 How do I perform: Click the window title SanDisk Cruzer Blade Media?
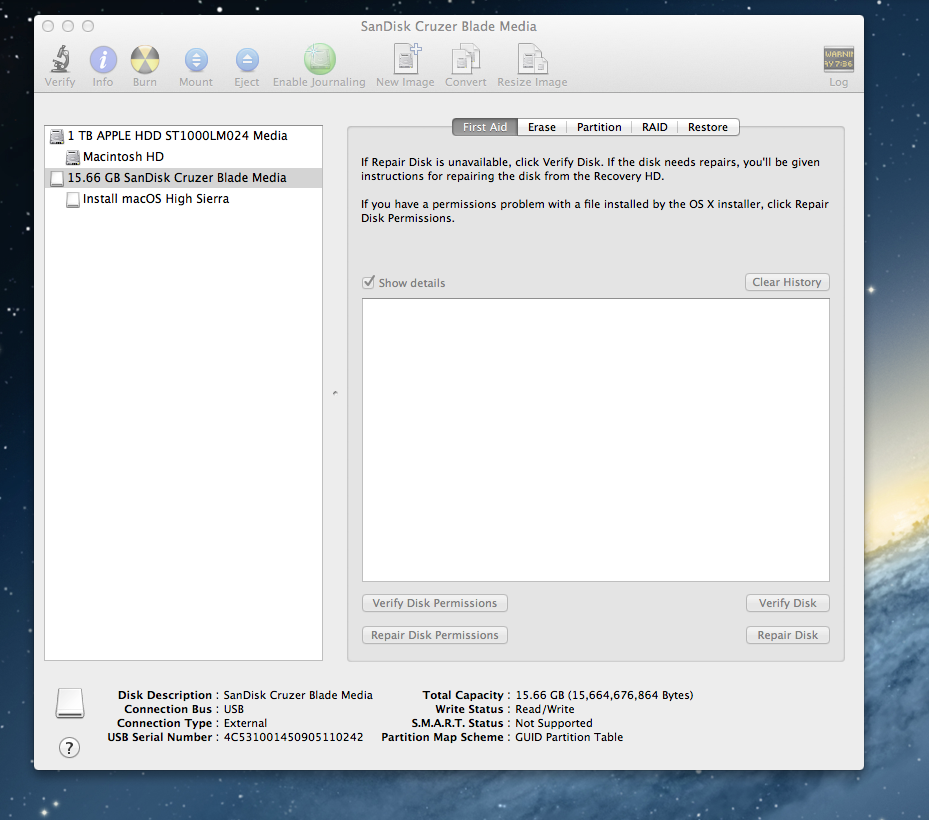[x=449, y=27]
